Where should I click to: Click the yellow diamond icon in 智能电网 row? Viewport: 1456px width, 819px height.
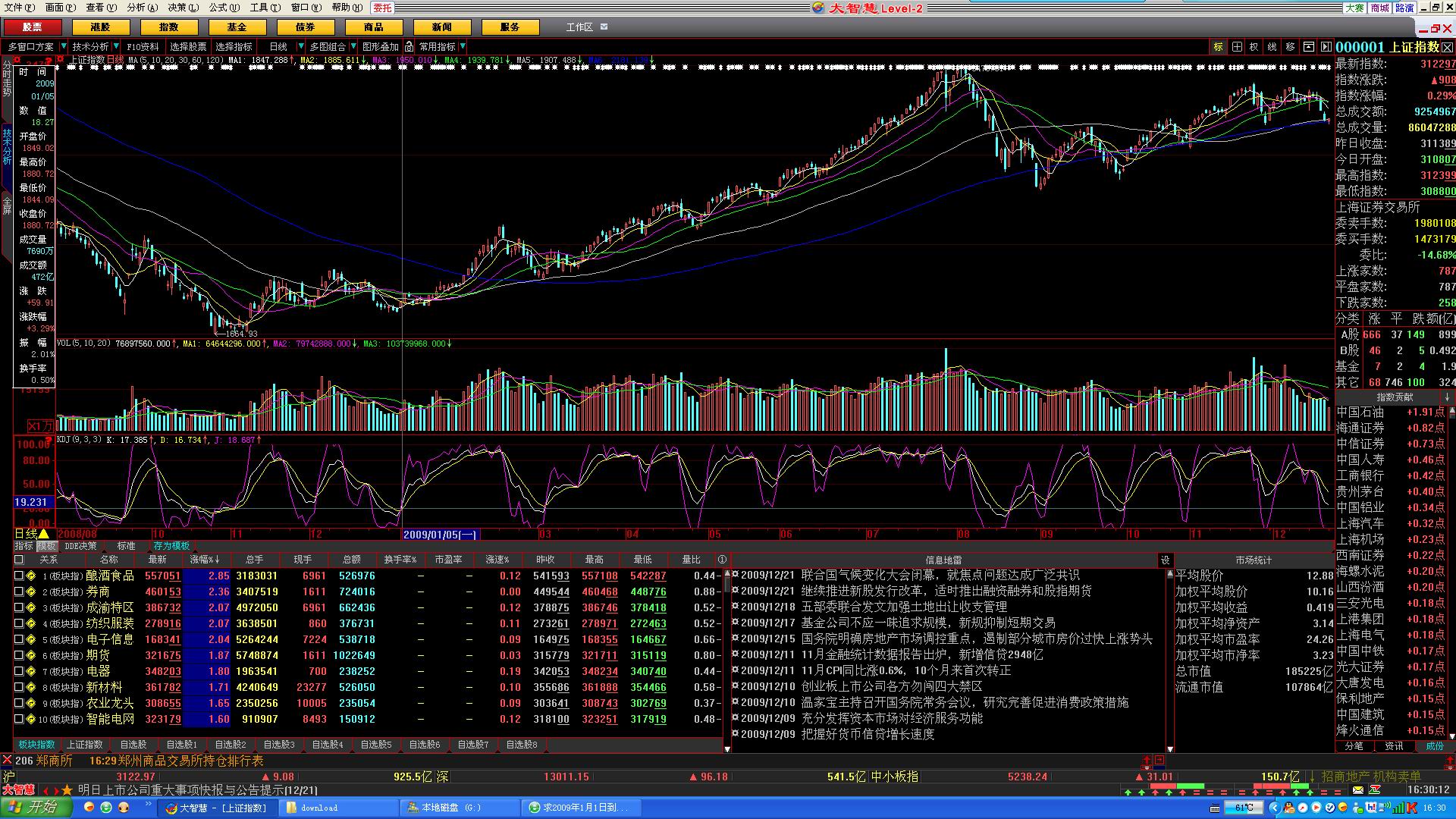[x=31, y=720]
